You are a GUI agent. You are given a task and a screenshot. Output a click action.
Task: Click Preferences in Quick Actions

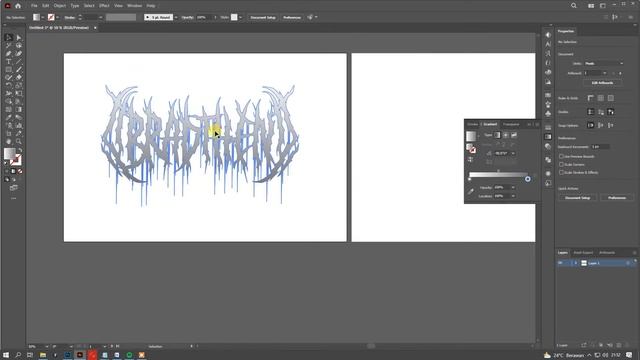pos(617,198)
